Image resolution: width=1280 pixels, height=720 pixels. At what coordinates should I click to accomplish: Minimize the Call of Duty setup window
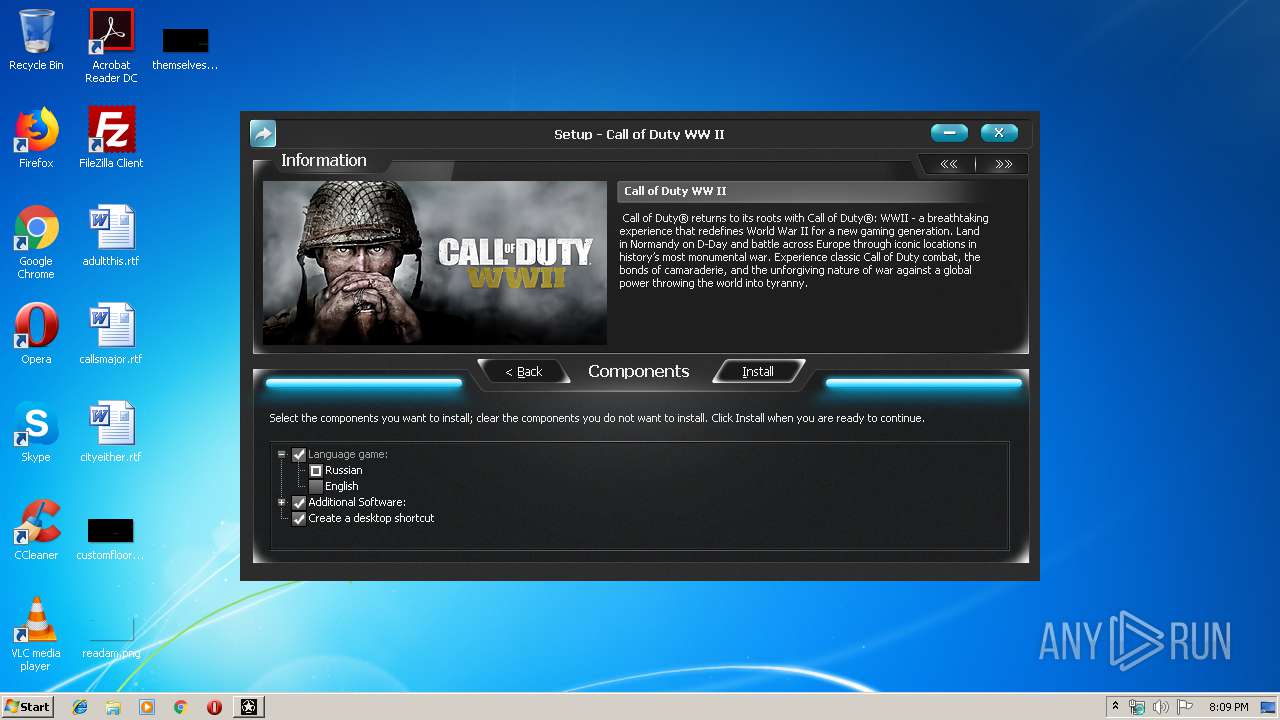[949, 133]
